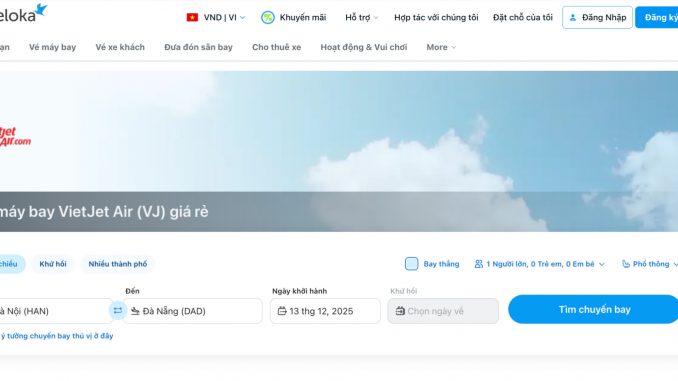
Task: Click the 13 thg 12, 2025 date field
Action: point(325,311)
